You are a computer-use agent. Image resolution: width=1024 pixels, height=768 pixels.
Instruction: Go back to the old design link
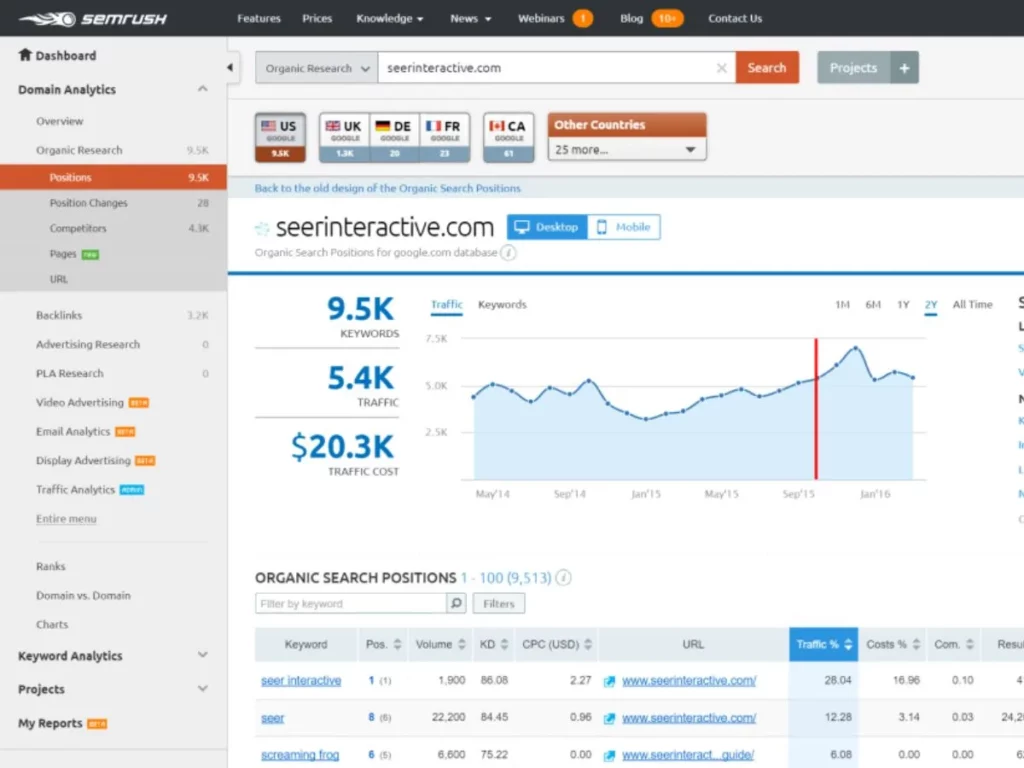pyautogui.click(x=387, y=188)
